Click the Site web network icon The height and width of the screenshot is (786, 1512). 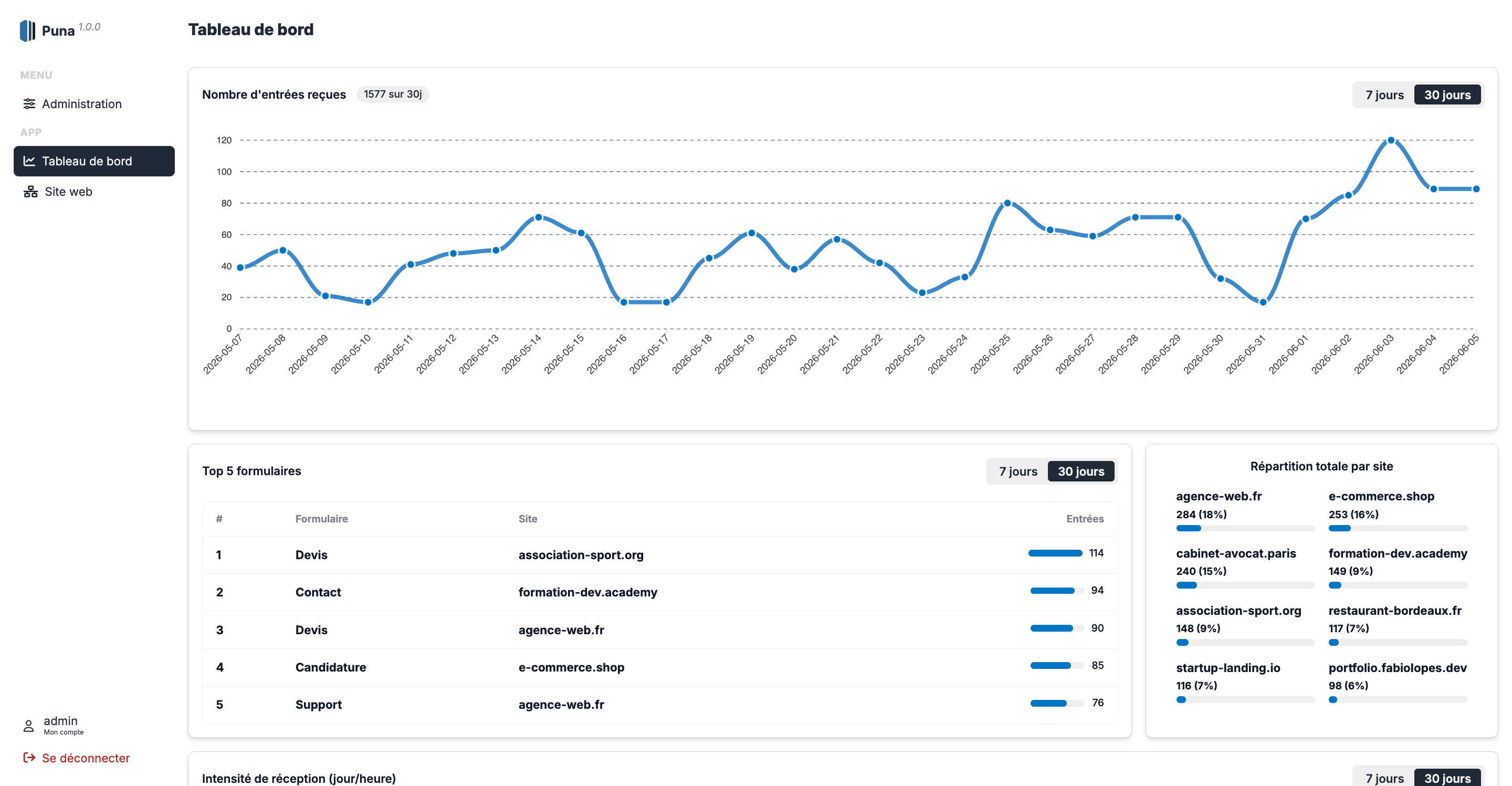tap(30, 192)
